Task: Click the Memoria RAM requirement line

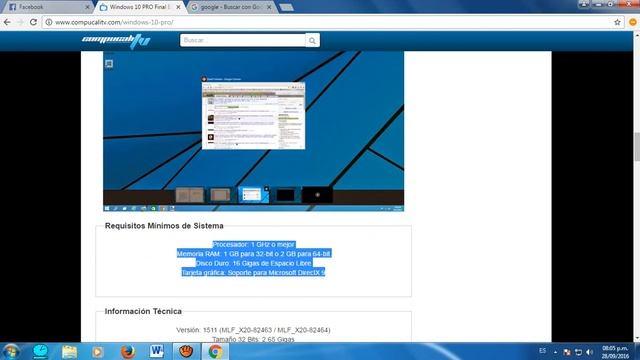Action: 253,254
